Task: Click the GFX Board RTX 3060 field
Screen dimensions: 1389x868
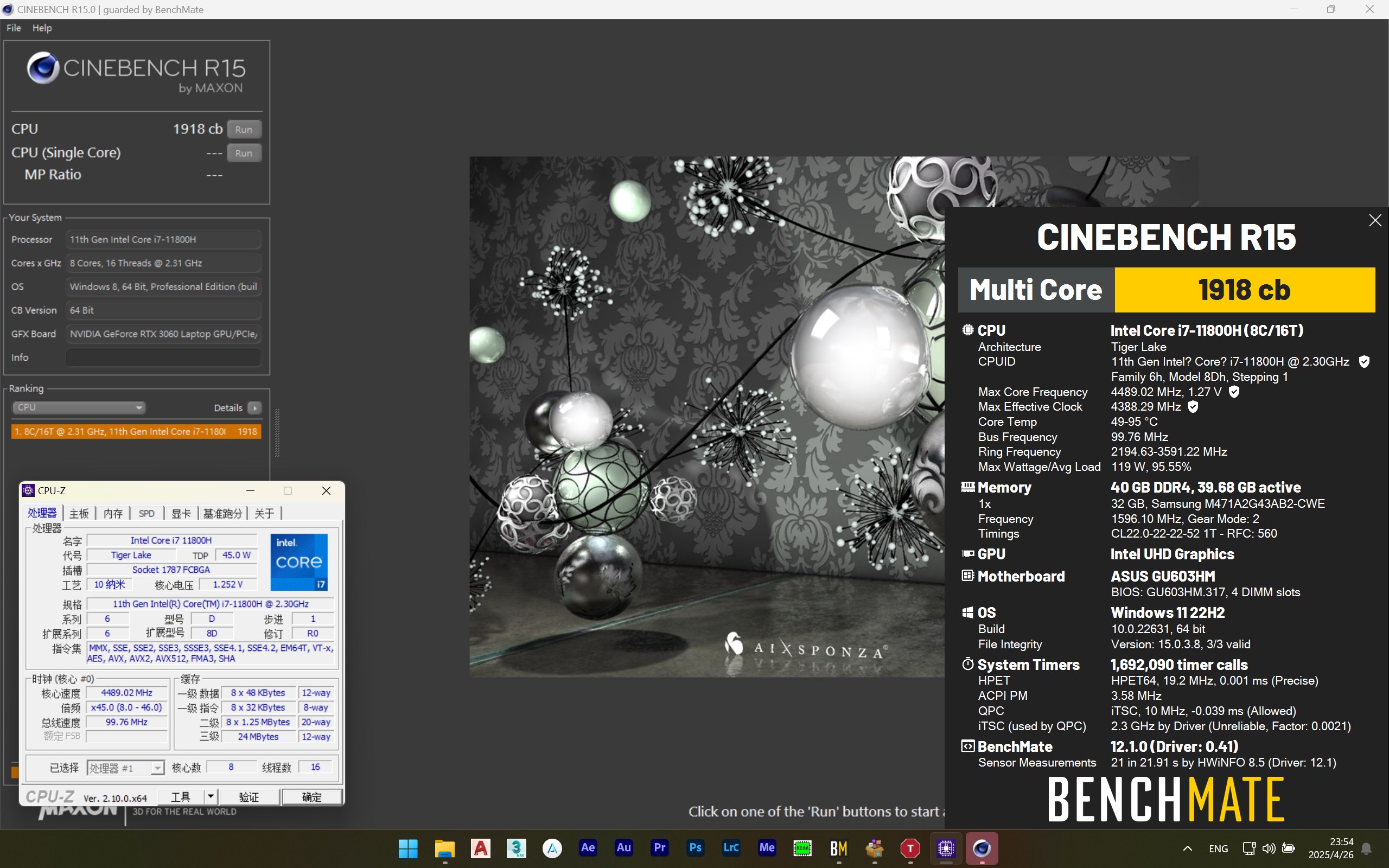Action: (x=163, y=334)
